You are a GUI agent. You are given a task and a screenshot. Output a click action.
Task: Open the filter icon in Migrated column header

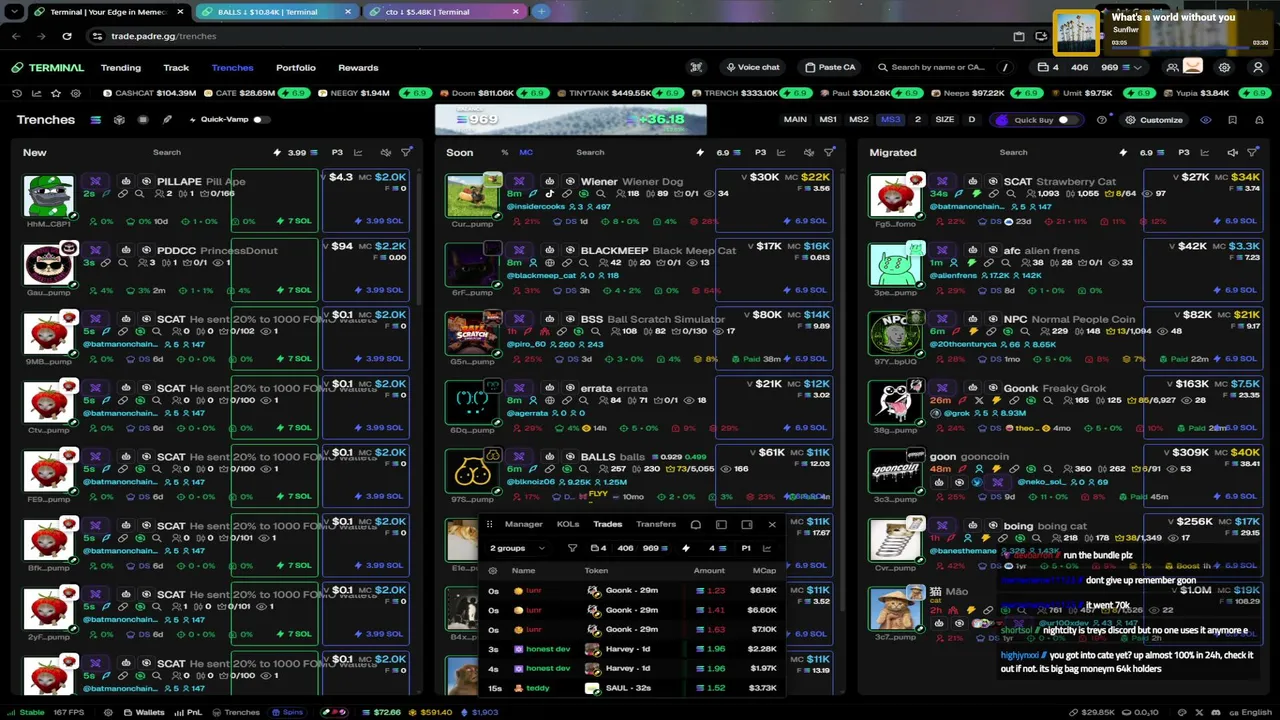click(x=1252, y=153)
